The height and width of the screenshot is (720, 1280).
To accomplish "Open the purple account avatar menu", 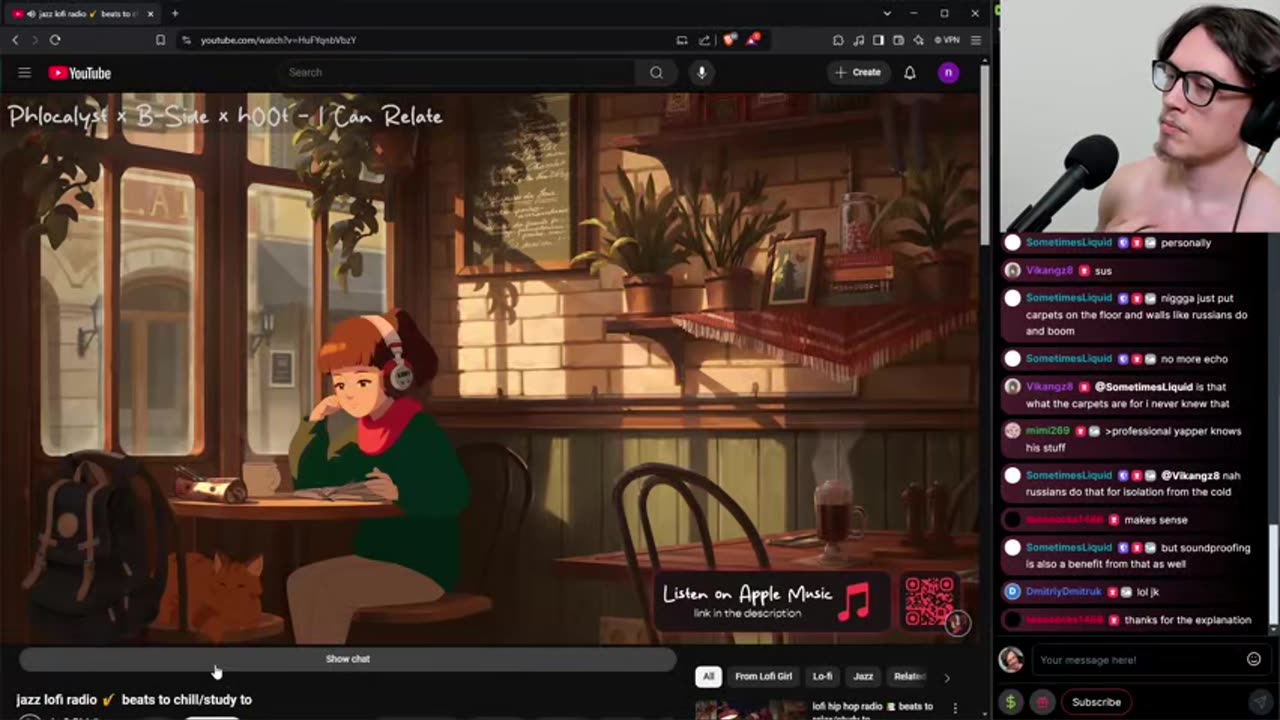I will (948, 72).
